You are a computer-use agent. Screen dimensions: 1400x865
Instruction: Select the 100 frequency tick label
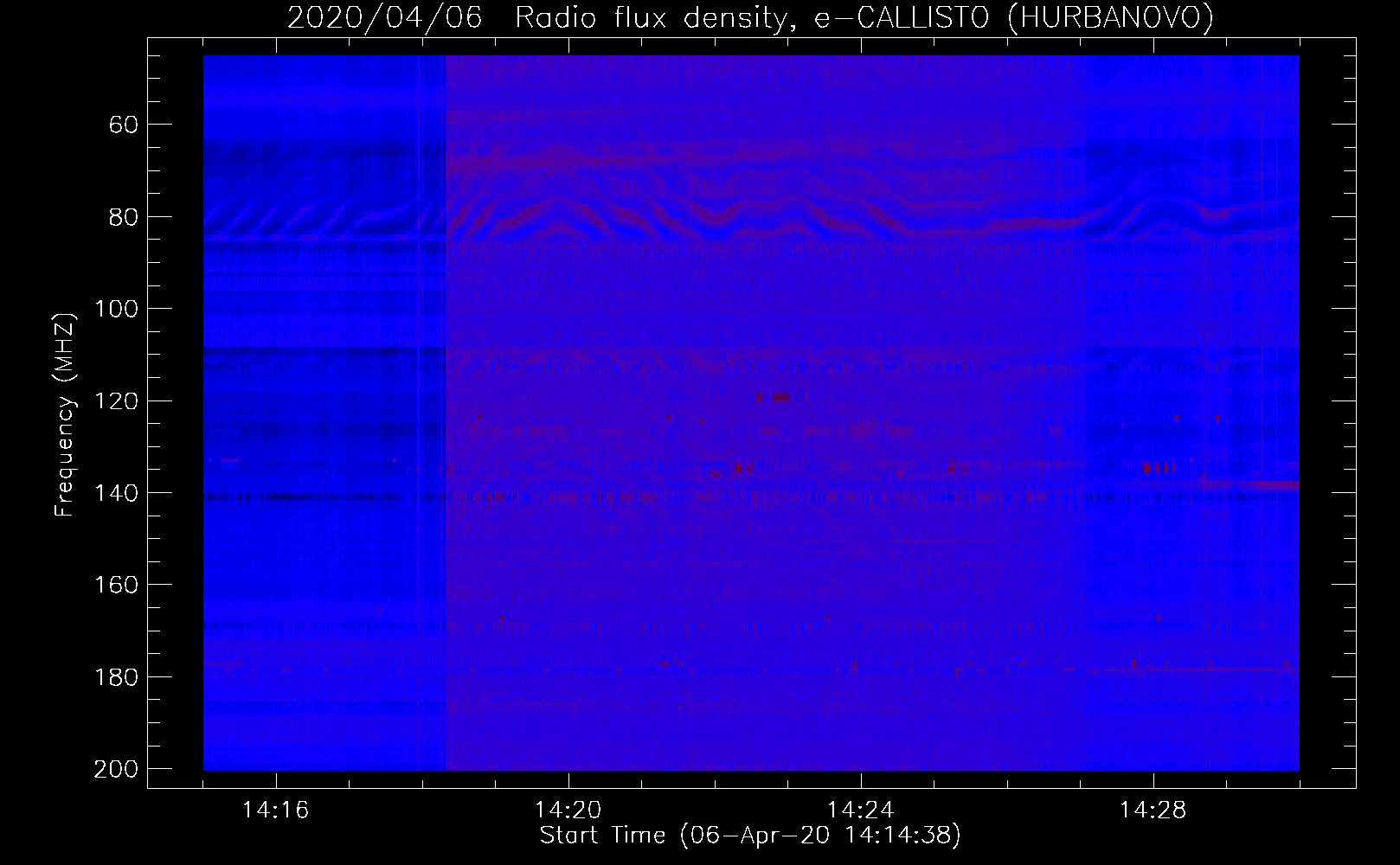117,309
